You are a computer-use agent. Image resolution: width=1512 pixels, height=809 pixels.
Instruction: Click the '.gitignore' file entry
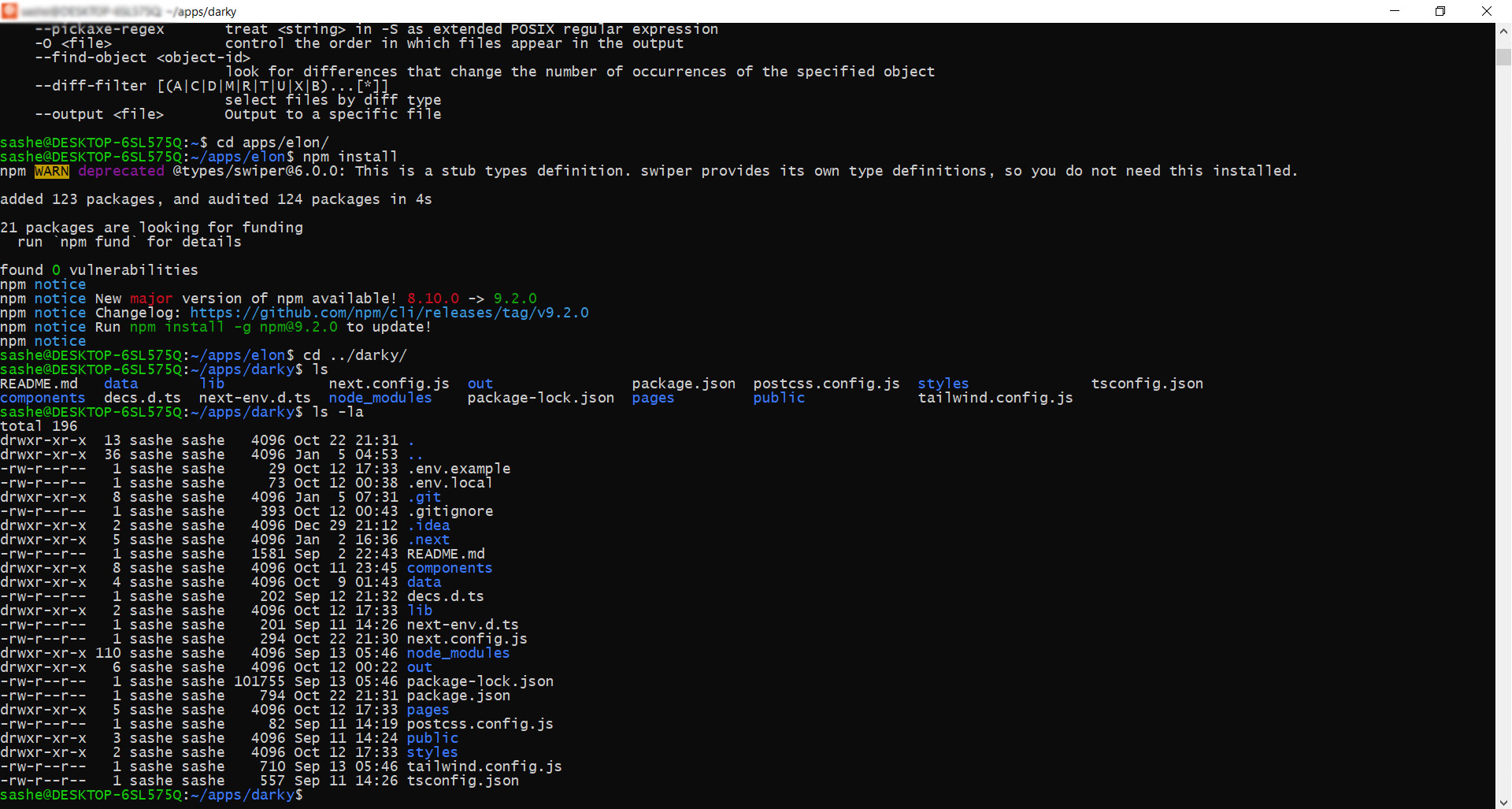coord(450,511)
